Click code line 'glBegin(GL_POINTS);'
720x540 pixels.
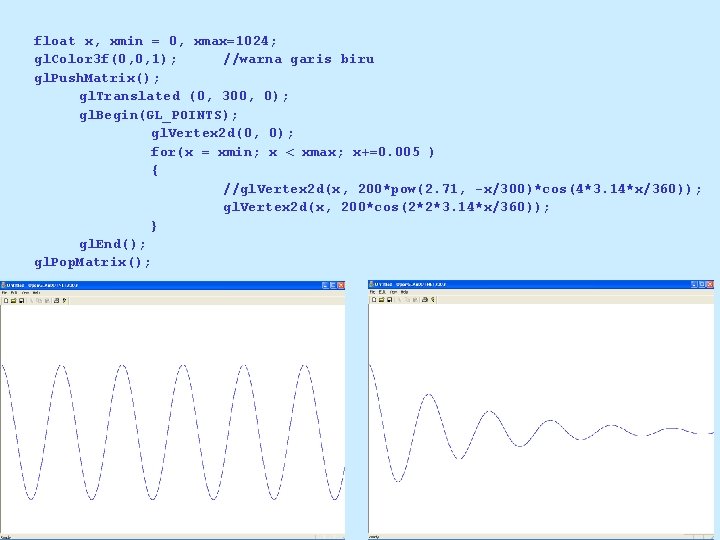(x=158, y=115)
